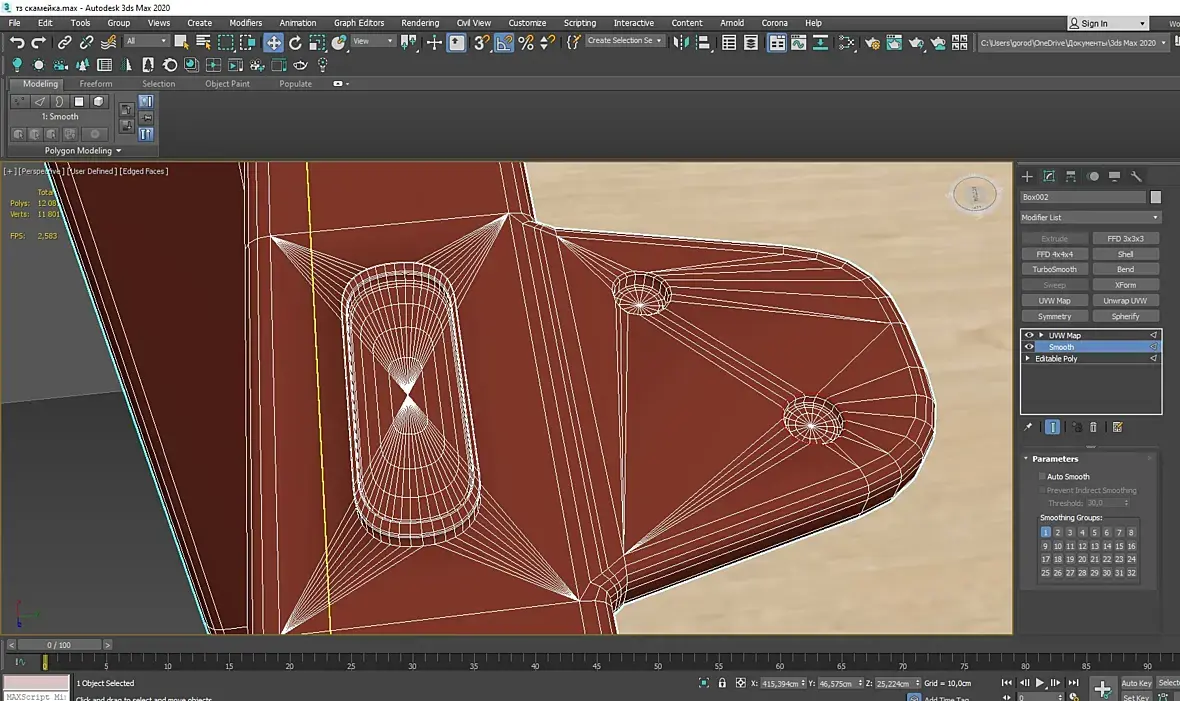
Task: Open the Utilities panel wrench icon
Action: point(1136,176)
